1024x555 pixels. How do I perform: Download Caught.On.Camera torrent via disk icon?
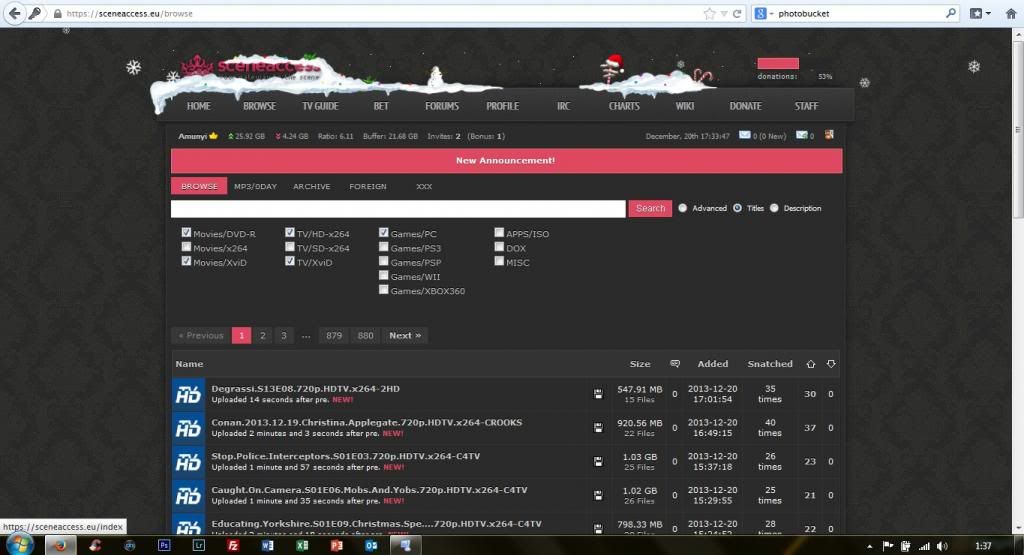598,496
